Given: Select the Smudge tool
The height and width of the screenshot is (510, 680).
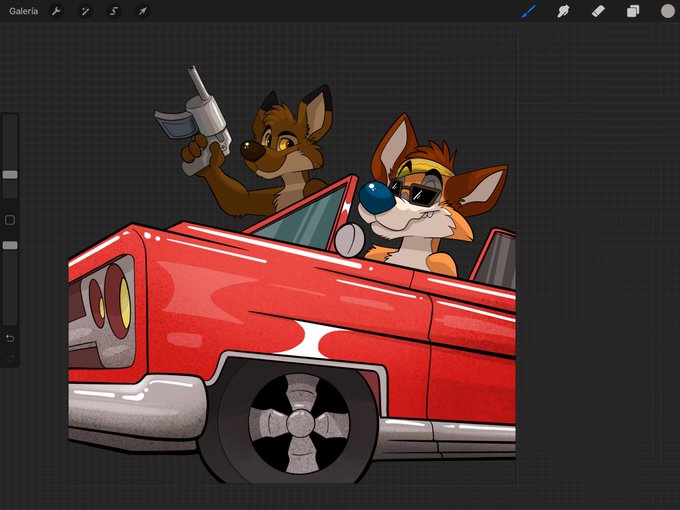Looking at the screenshot, I should (x=563, y=11).
